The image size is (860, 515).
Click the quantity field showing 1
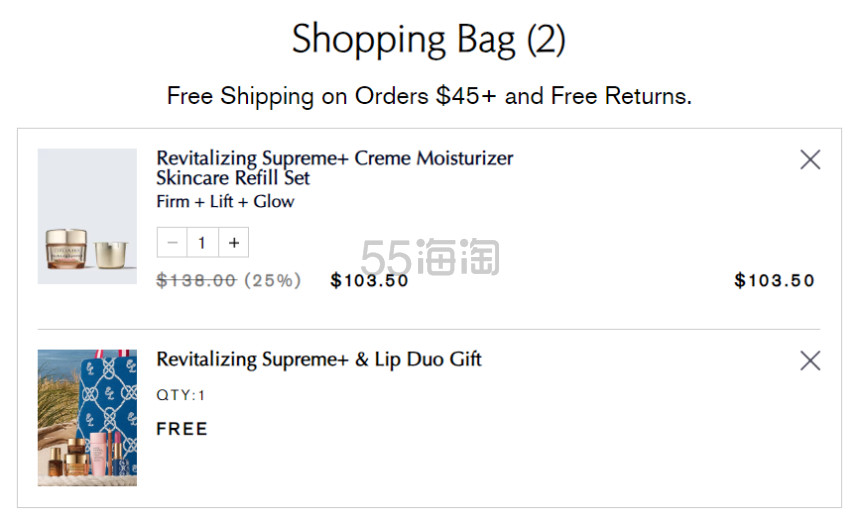[202, 242]
